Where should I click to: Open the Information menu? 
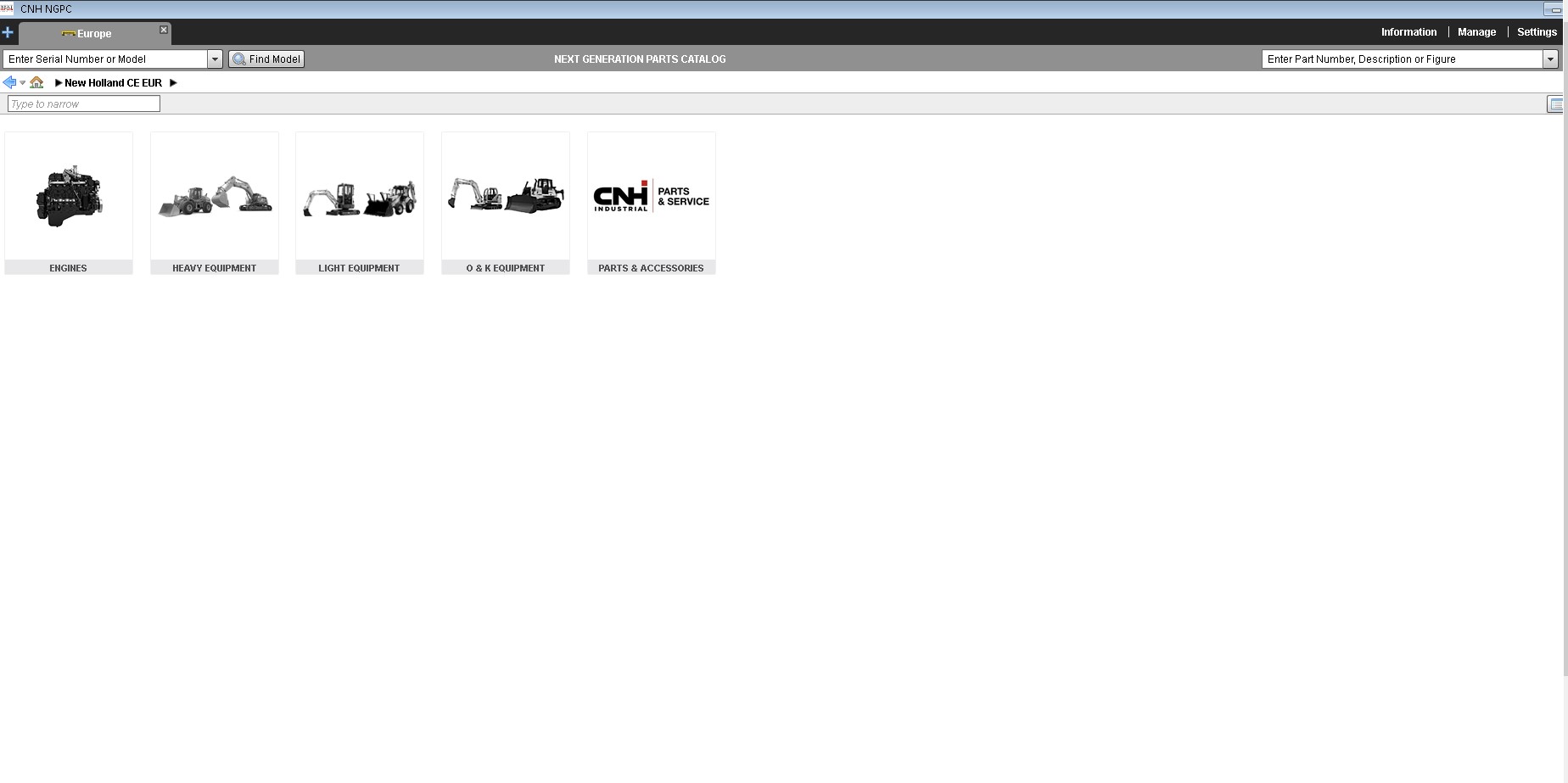[1408, 32]
